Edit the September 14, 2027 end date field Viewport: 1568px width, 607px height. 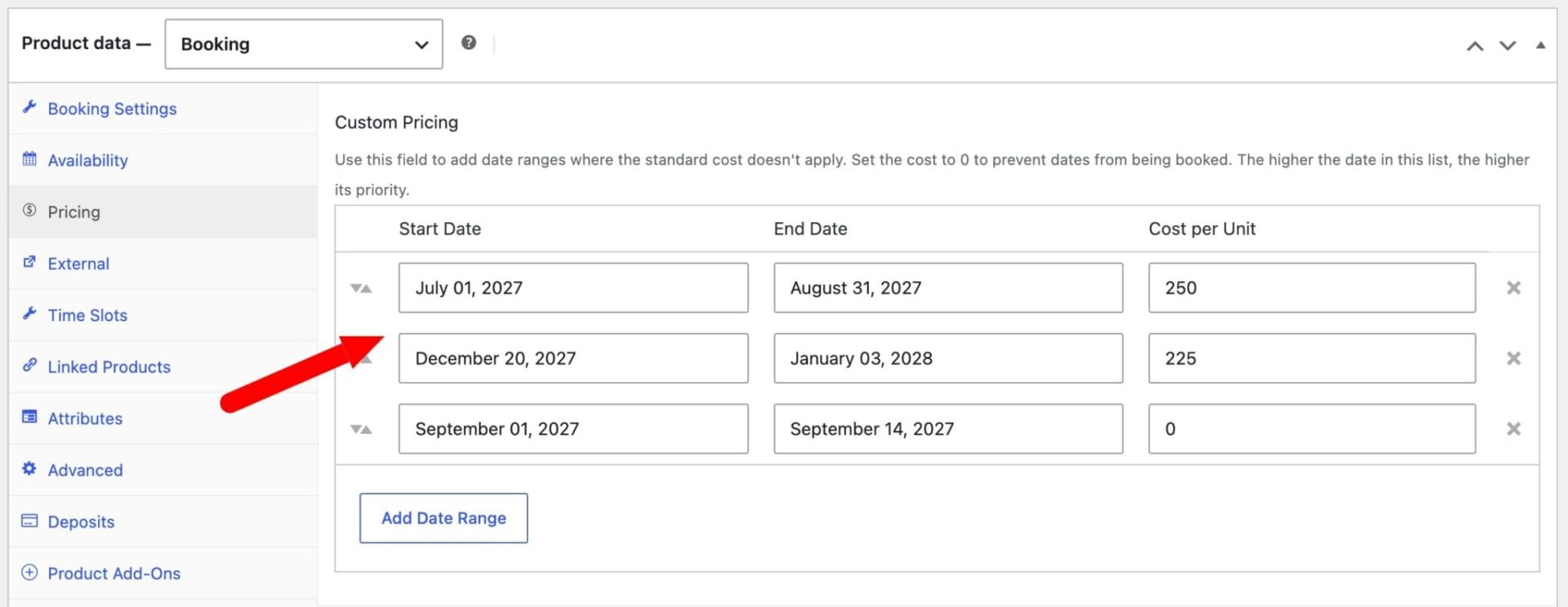coord(948,429)
